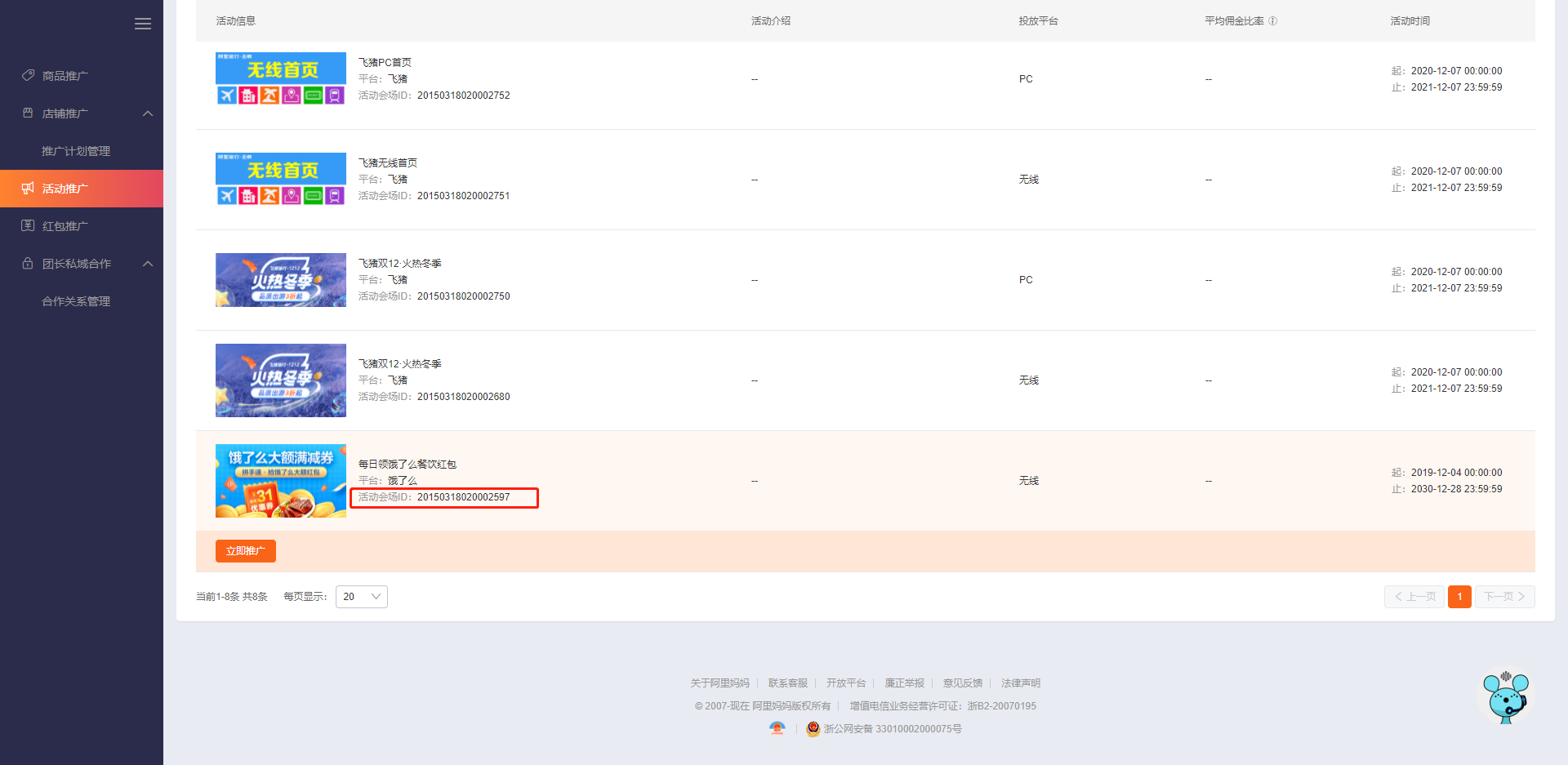
Task: Open the 意见反馈 footer link
Action: coord(963,683)
